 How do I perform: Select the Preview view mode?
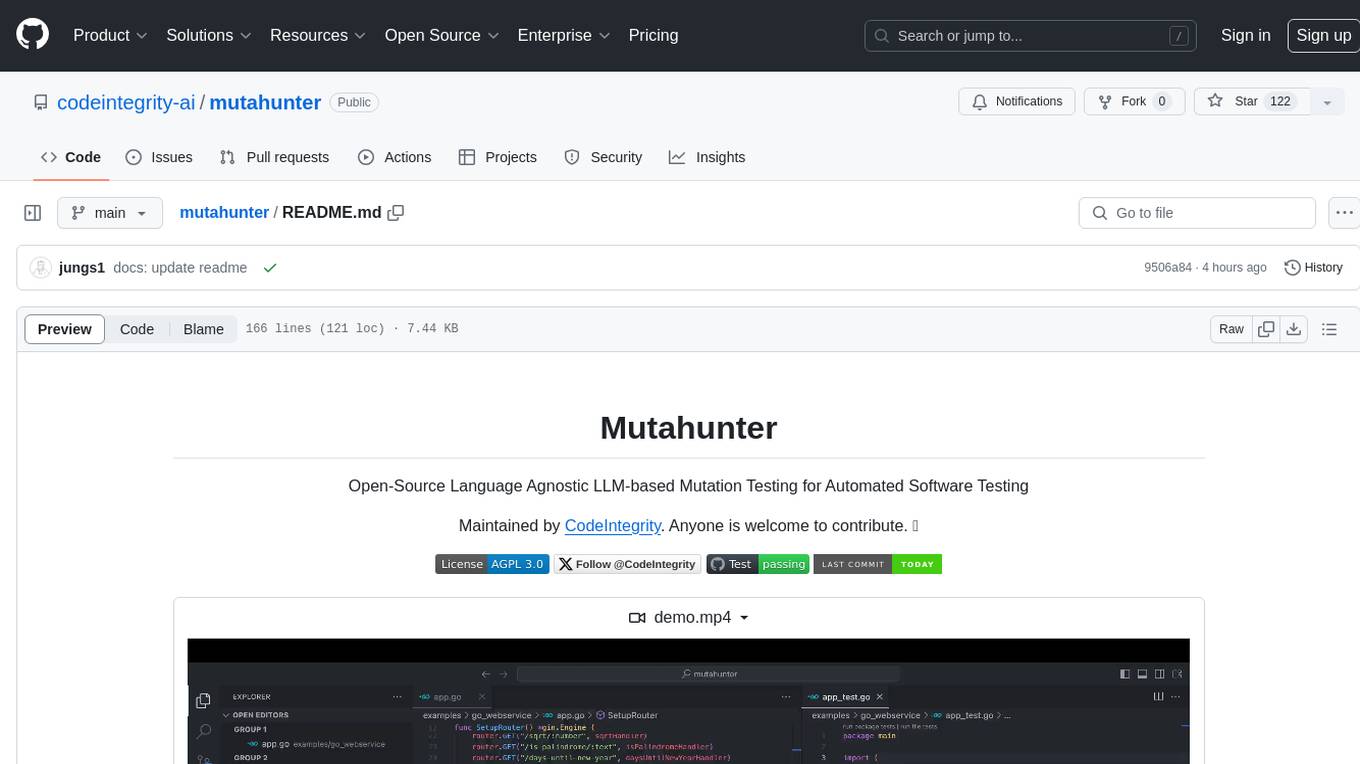(x=65, y=329)
